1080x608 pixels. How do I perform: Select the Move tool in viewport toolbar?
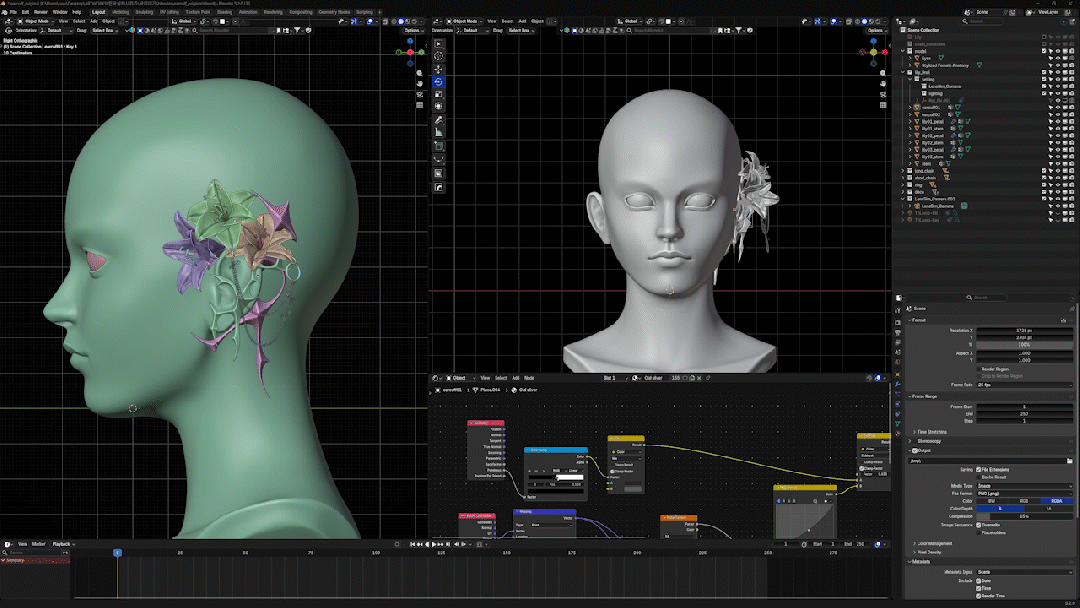[439, 69]
